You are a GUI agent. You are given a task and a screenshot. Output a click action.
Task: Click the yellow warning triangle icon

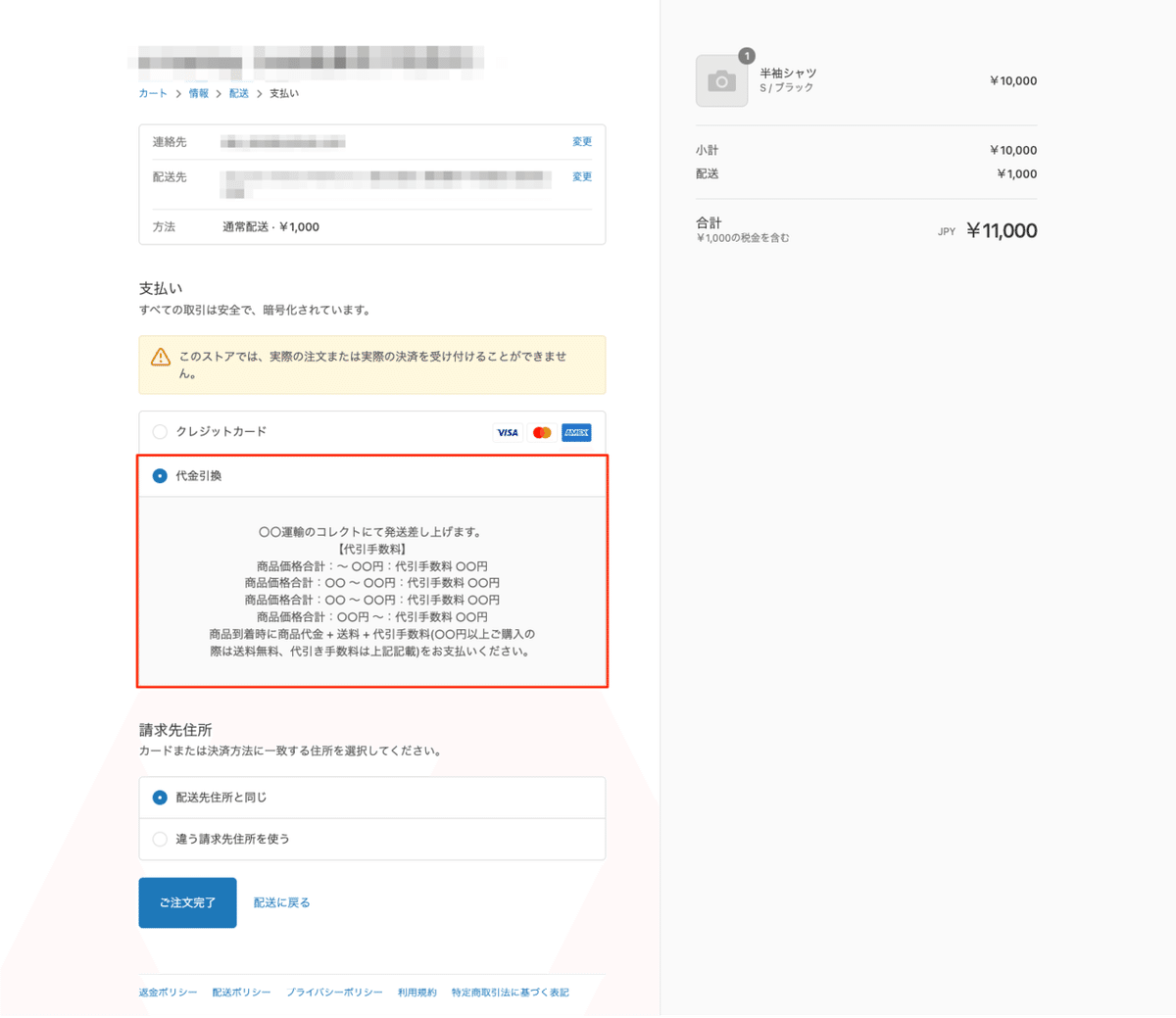tap(161, 357)
